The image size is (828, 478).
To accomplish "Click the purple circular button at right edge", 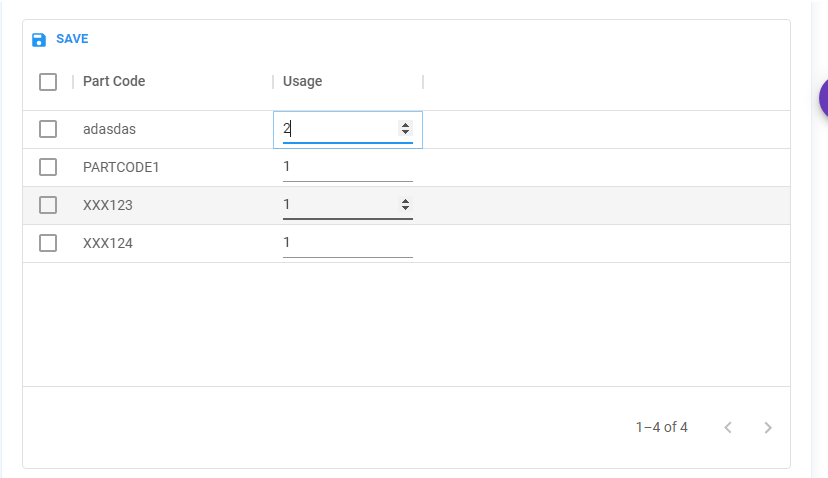I will point(824,98).
